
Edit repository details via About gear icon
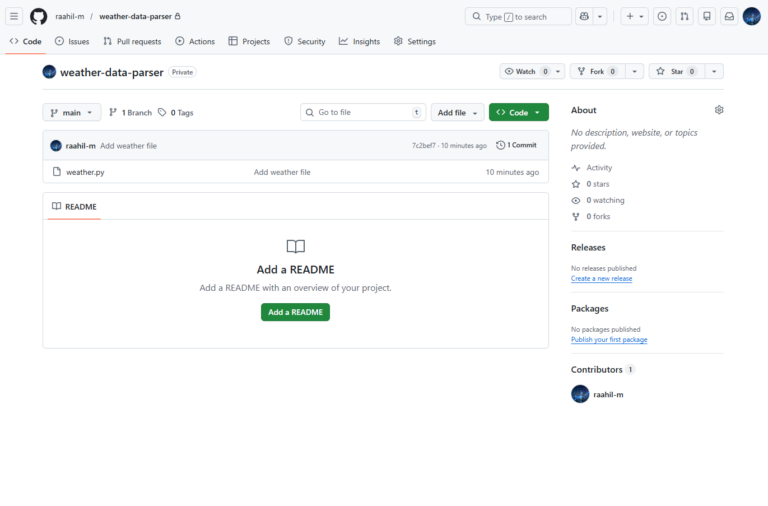click(719, 110)
